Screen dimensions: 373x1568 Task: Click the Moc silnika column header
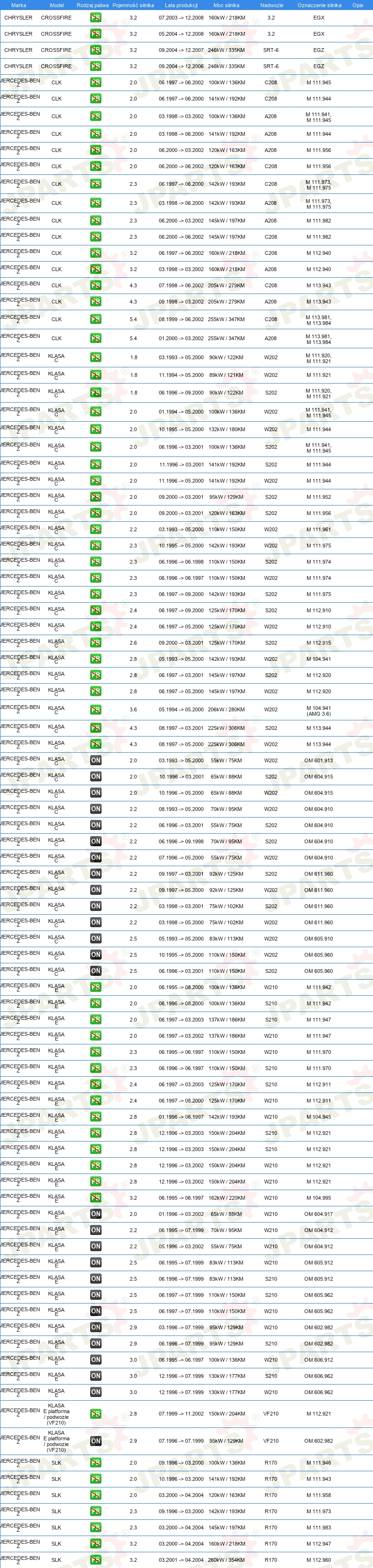[226, 5]
